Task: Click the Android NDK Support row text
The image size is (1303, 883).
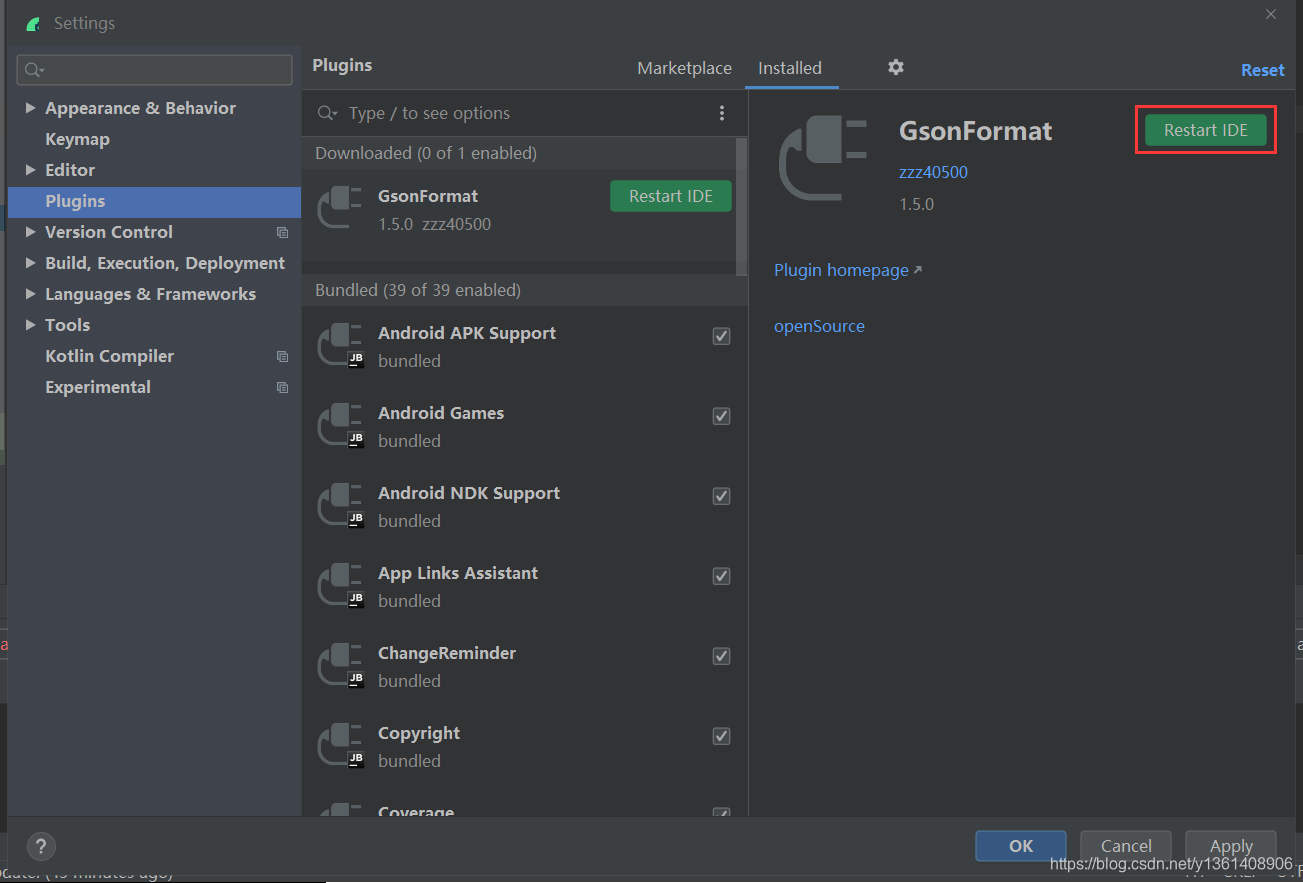Action: 469,493
